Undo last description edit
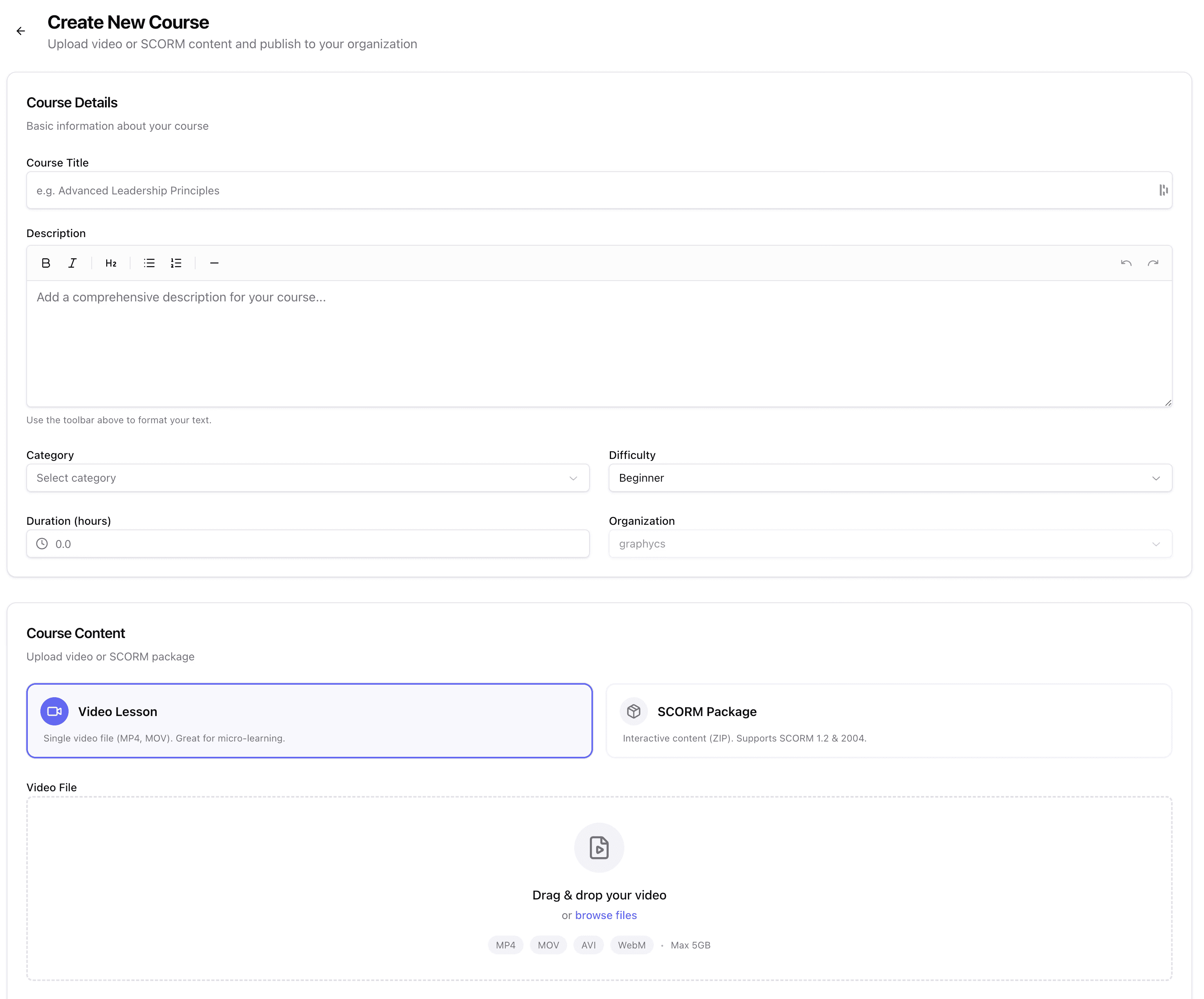Screen dimensions: 1204x999 pyautogui.click(x=1126, y=263)
